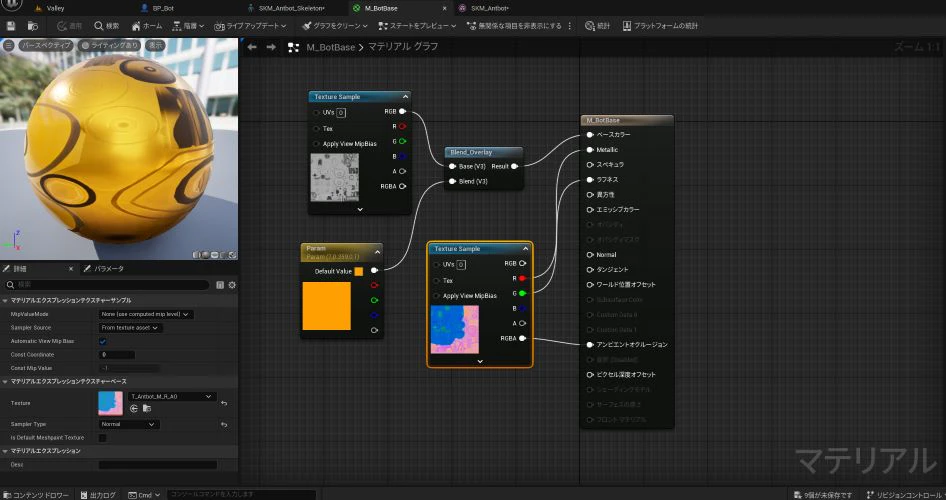The height and width of the screenshot is (500, 946).
Task: Open コンテンツドロワー content drawer
Action: (x=36, y=495)
